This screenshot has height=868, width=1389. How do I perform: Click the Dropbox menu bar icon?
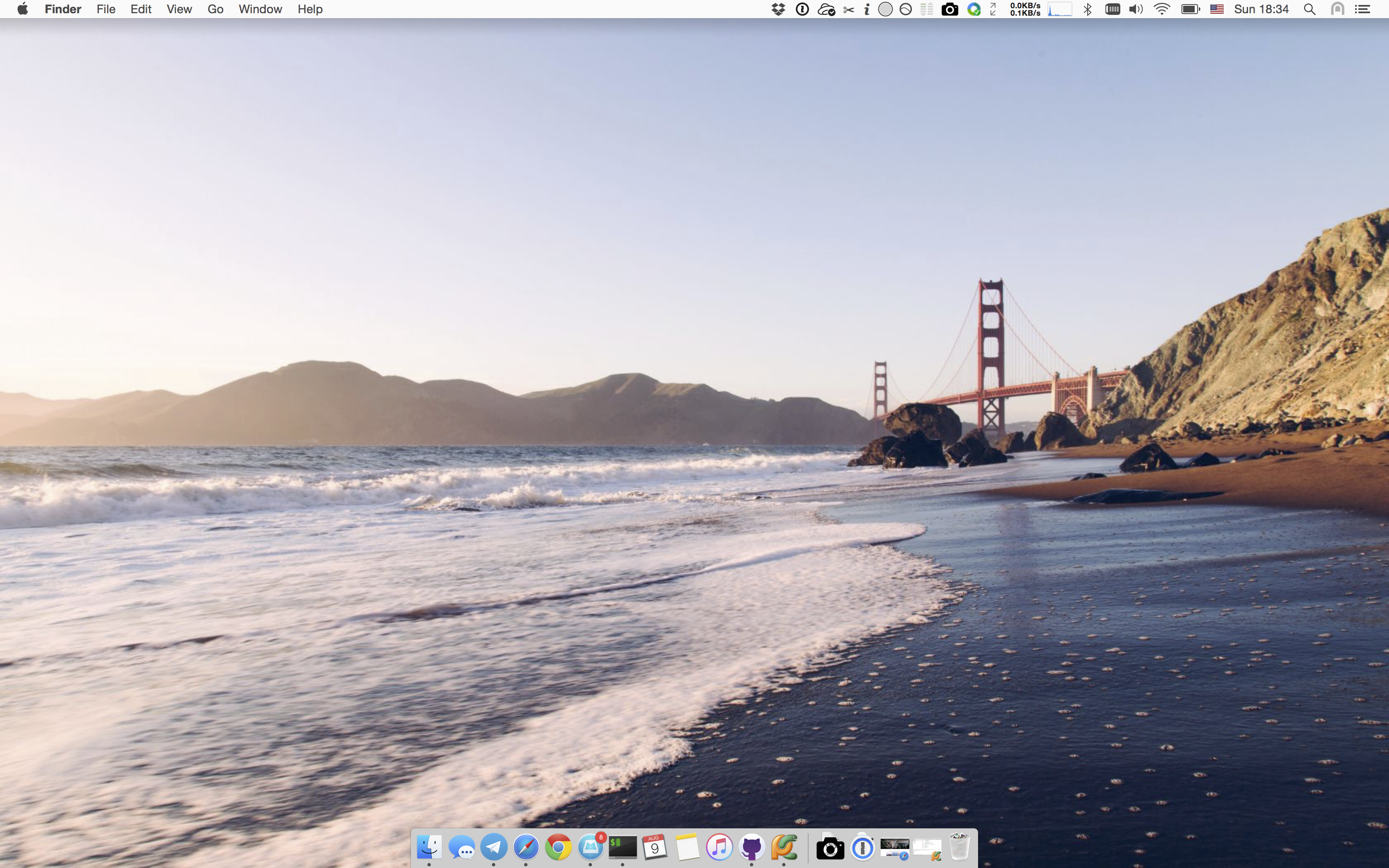pos(778,9)
